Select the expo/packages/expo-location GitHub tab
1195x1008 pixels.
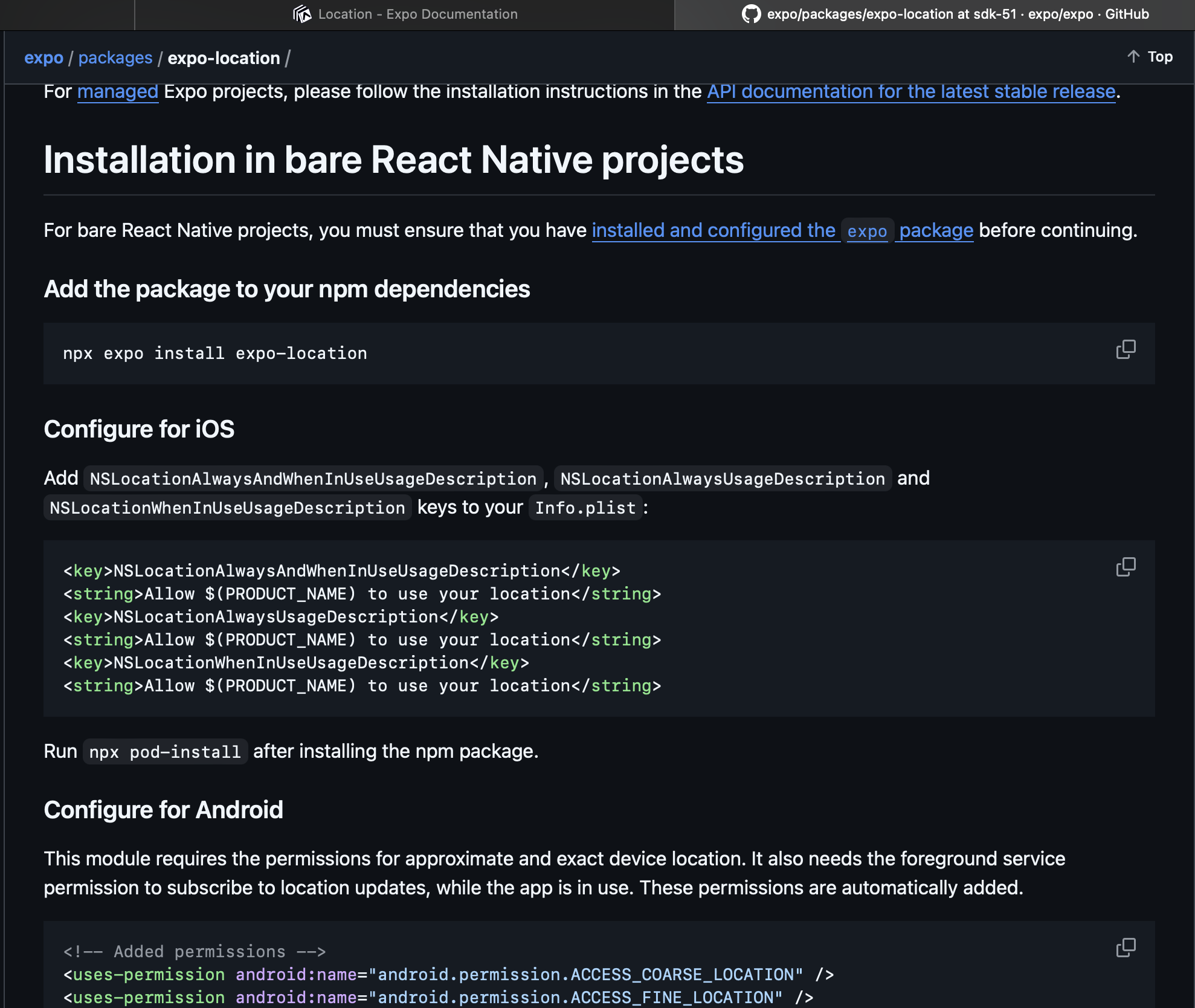pyautogui.click(x=934, y=15)
